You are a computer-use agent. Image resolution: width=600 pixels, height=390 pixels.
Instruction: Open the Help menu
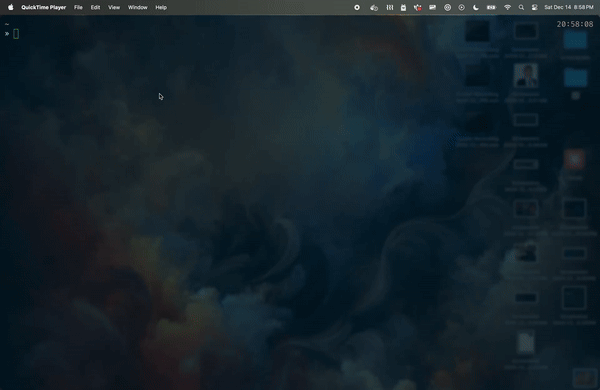[161, 7]
